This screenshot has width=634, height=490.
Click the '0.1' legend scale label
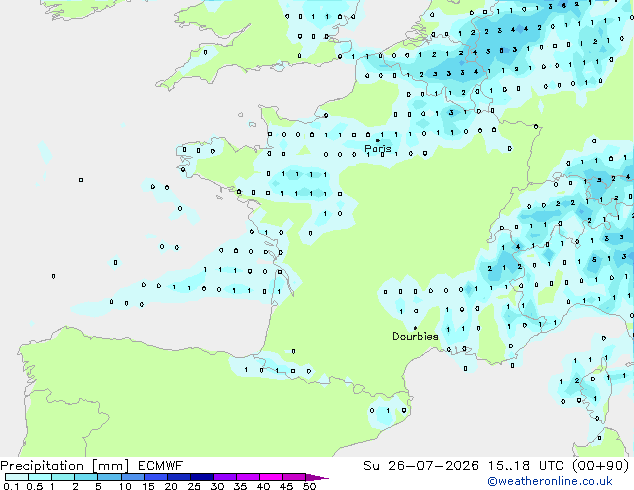[11, 486]
